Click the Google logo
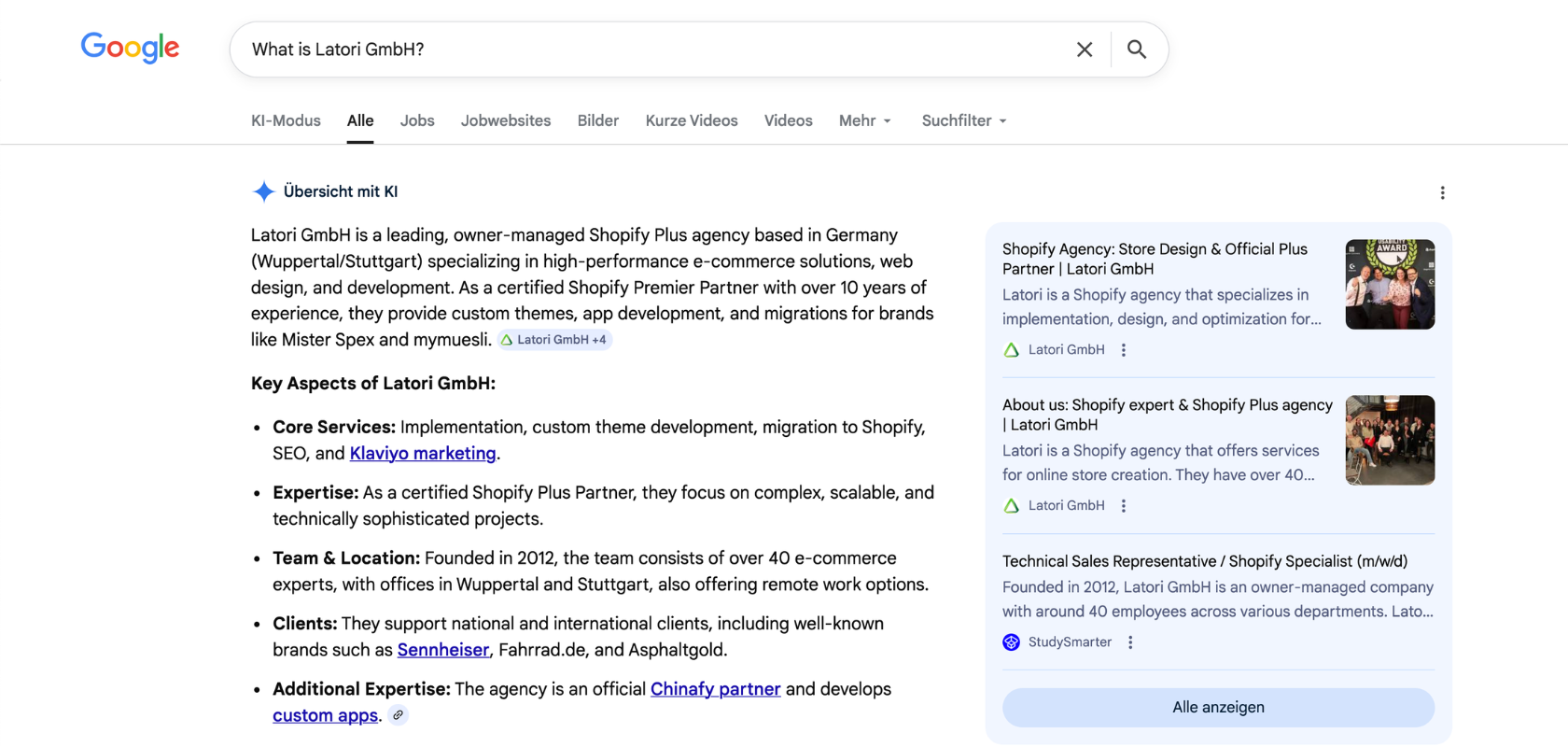The width and height of the screenshot is (1568, 747). coord(130,48)
